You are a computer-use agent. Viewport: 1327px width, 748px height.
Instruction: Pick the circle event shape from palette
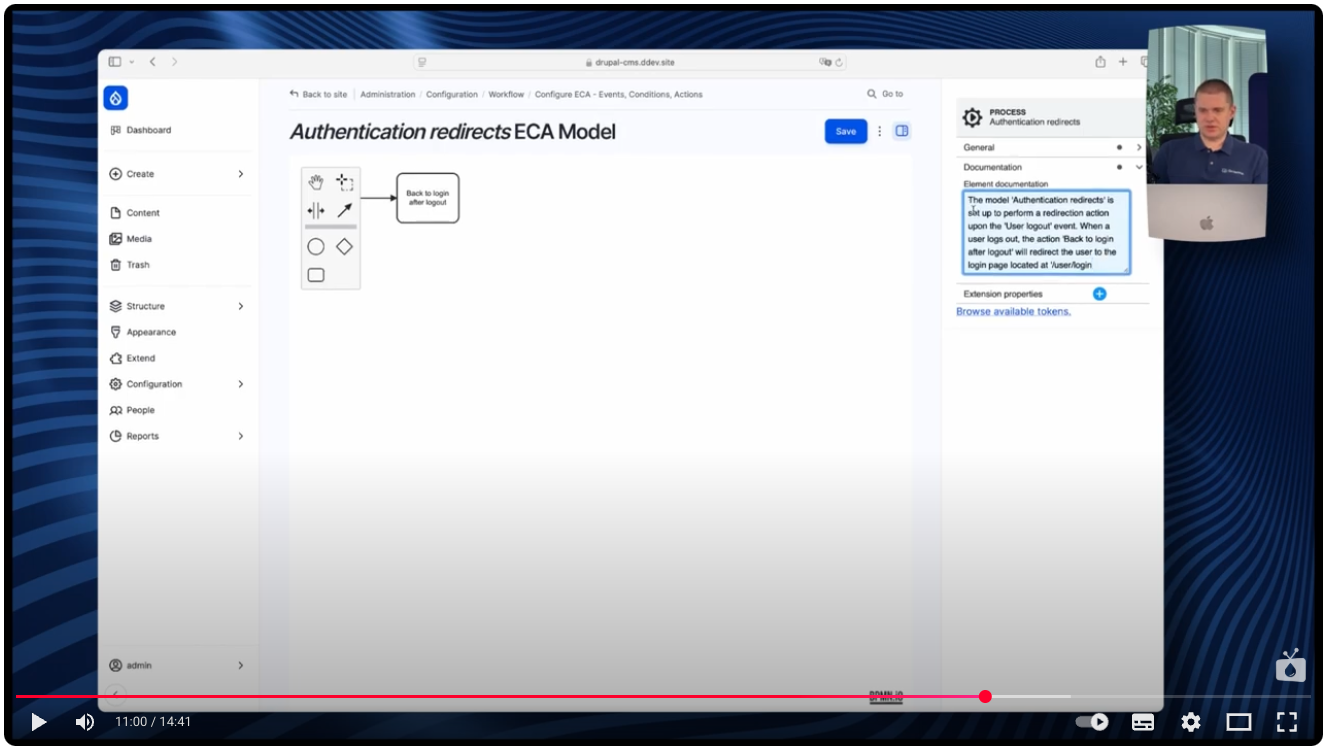pyautogui.click(x=314, y=246)
